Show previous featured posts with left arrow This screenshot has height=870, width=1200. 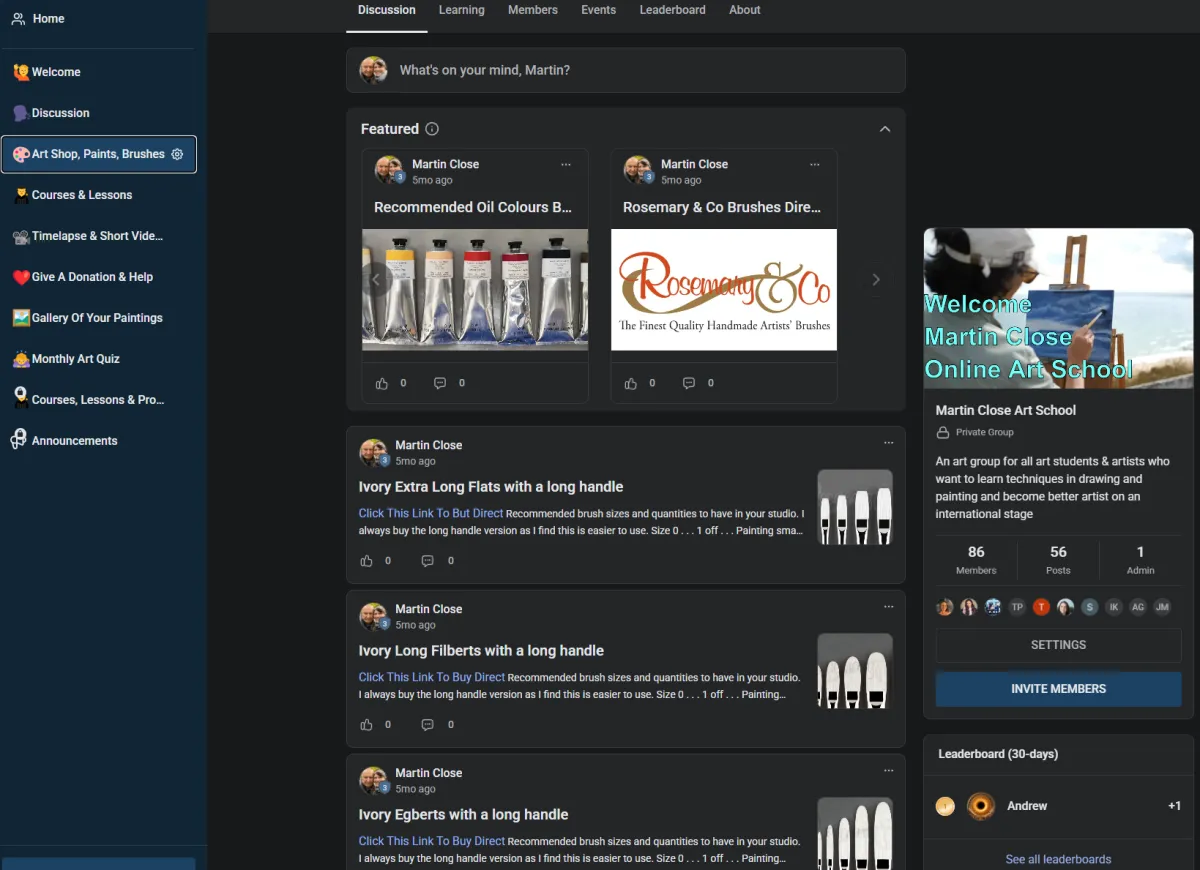(376, 280)
